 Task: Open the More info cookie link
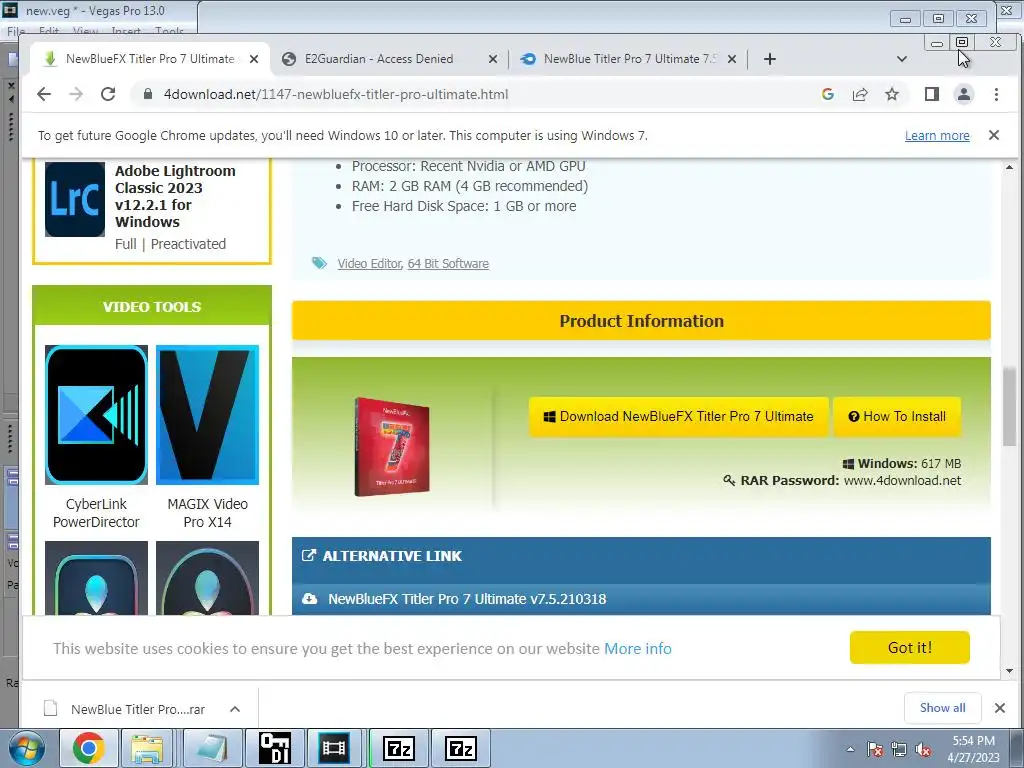click(637, 648)
